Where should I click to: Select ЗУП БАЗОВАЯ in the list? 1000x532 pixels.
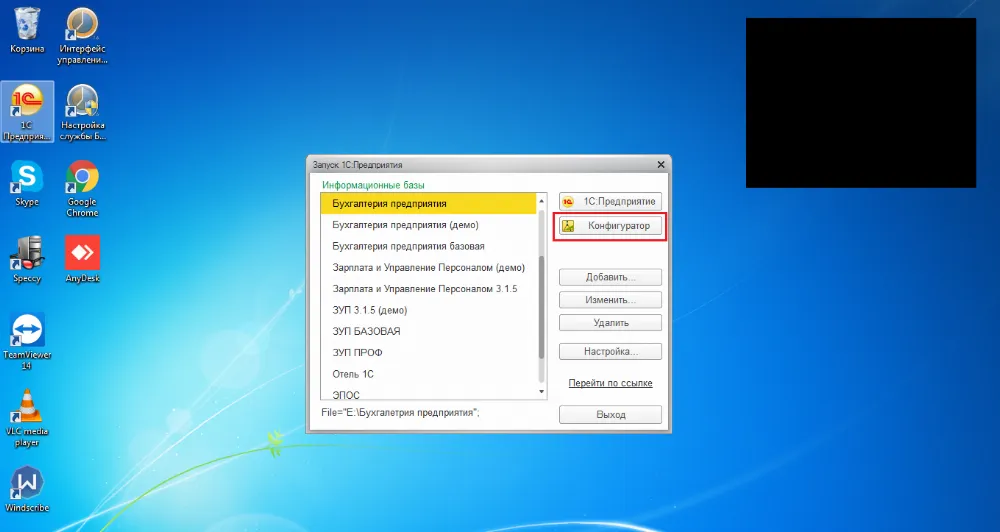tap(429, 331)
